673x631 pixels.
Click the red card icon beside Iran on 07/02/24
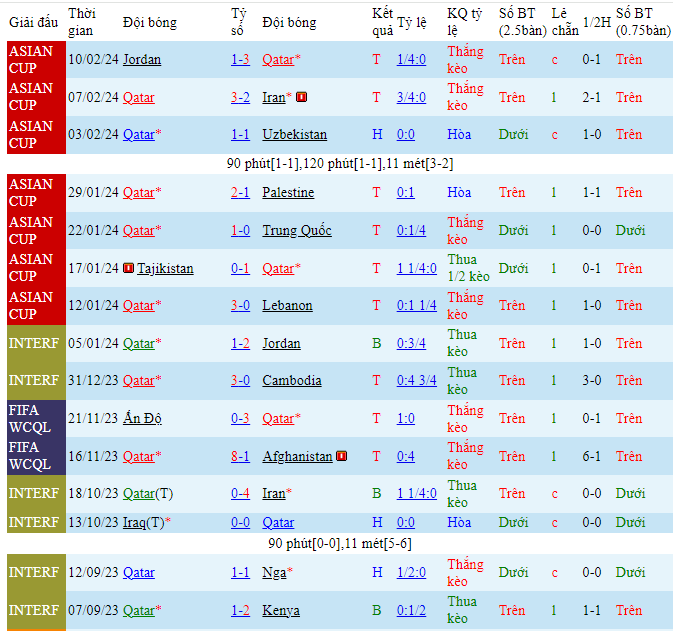pyautogui.click(x=302, y=97)
